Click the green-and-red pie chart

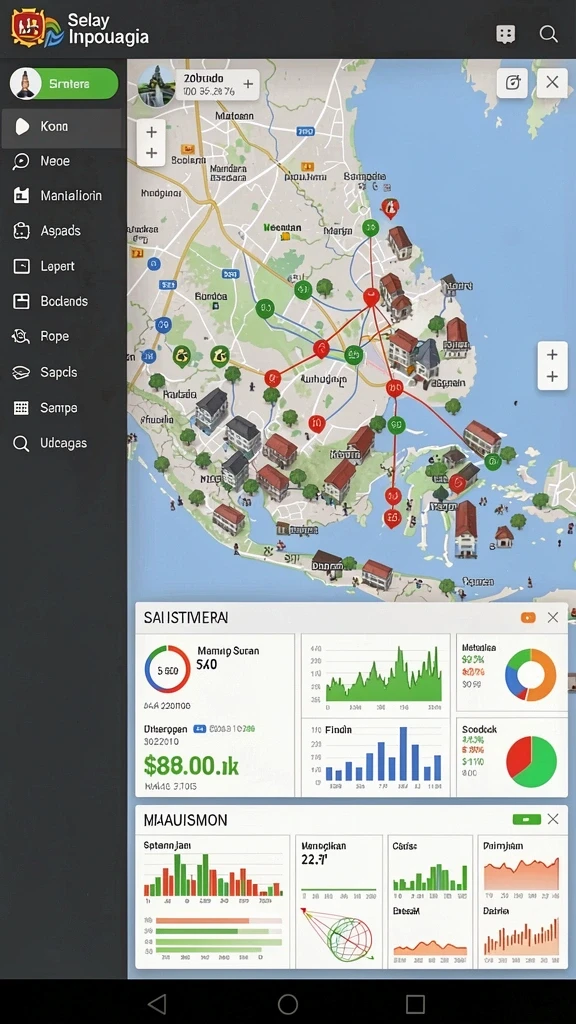(532, 761)
